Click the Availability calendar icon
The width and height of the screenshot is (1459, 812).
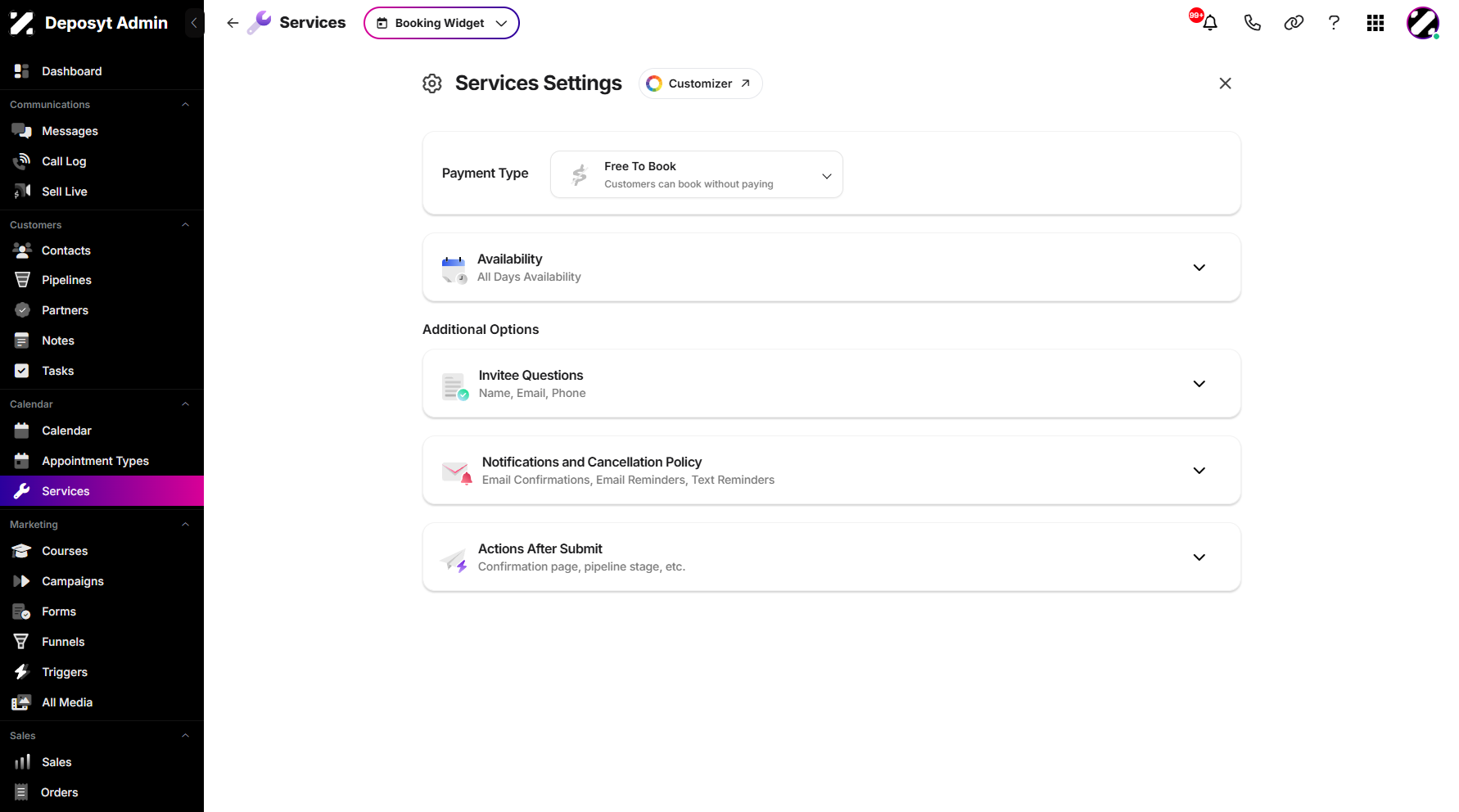(454, 268)
